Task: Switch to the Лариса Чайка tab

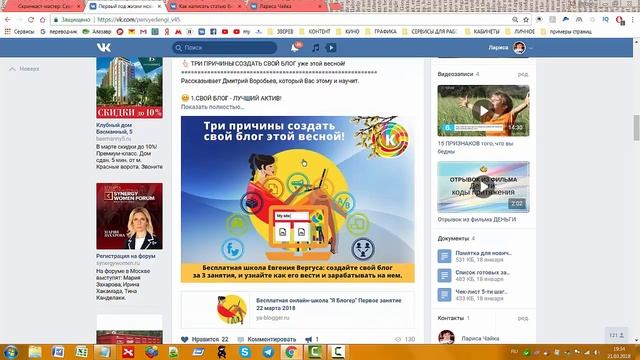Action: pyautogui.click(x=286, y=7)
